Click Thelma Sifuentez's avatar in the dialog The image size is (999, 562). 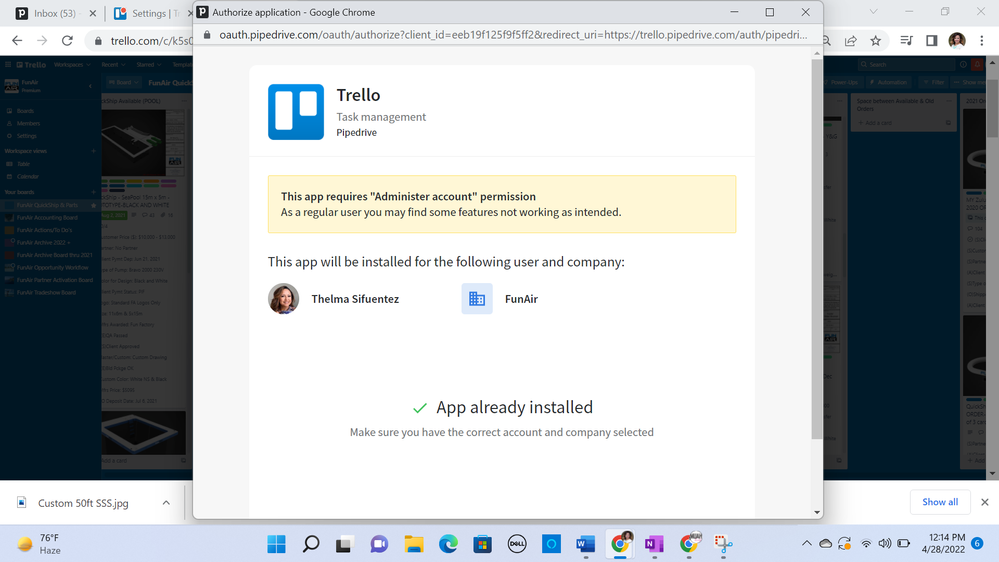[284, 298]
